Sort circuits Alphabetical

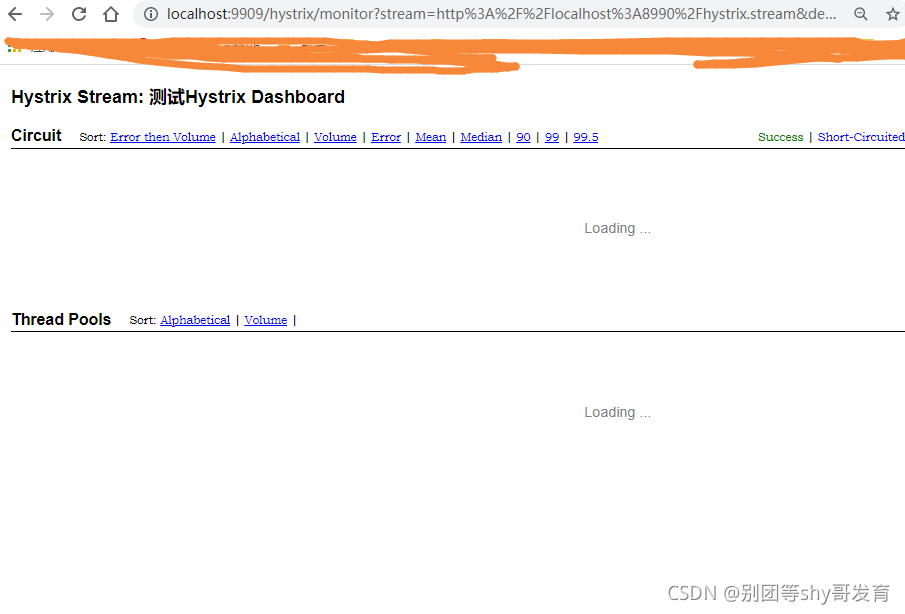[x=265, y=137]
